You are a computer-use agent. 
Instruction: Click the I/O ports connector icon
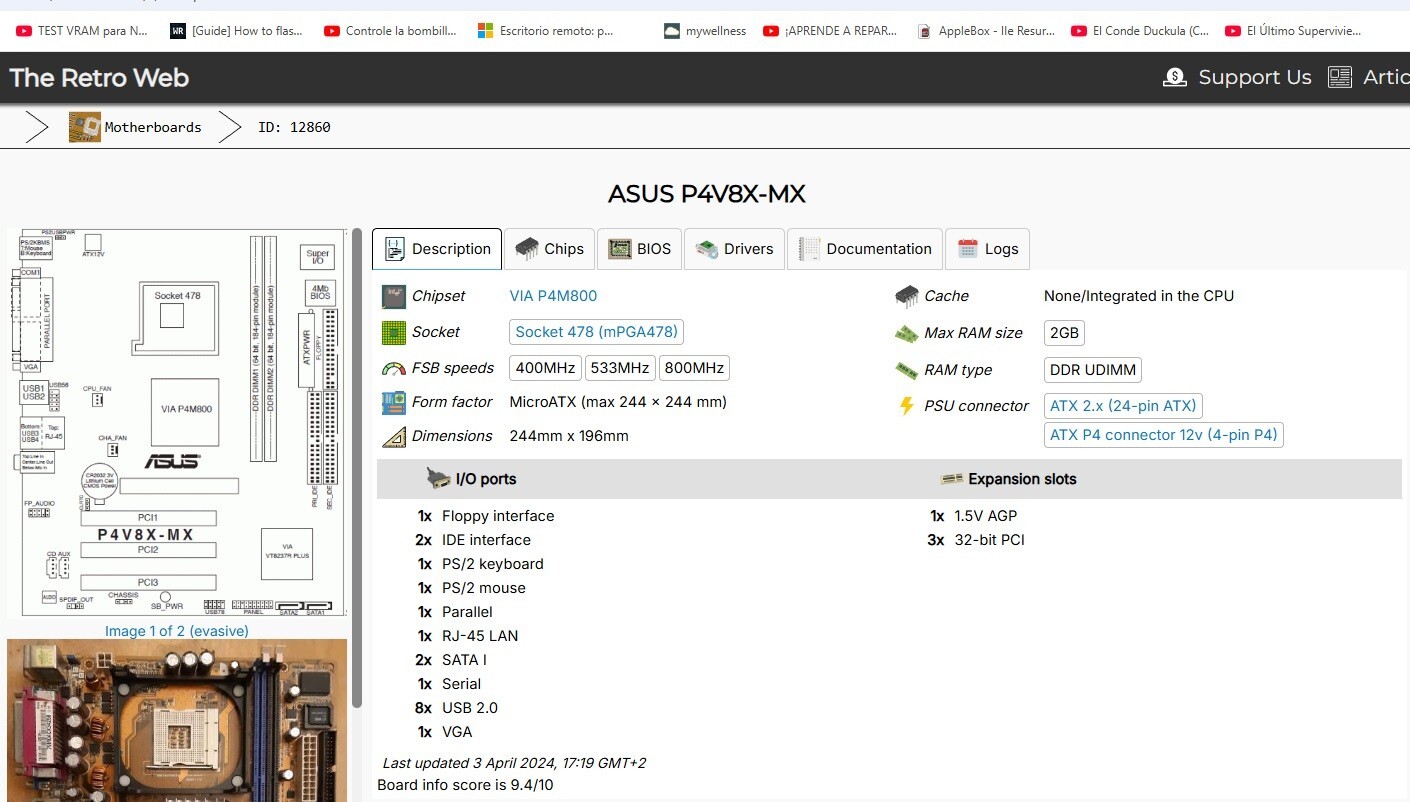click(438, 479)
